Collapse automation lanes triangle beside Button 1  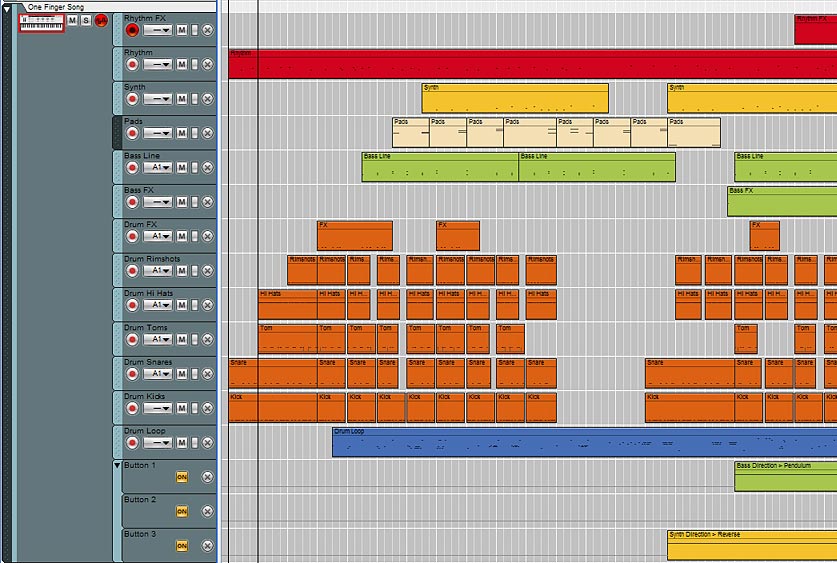(x=117, y=465)
